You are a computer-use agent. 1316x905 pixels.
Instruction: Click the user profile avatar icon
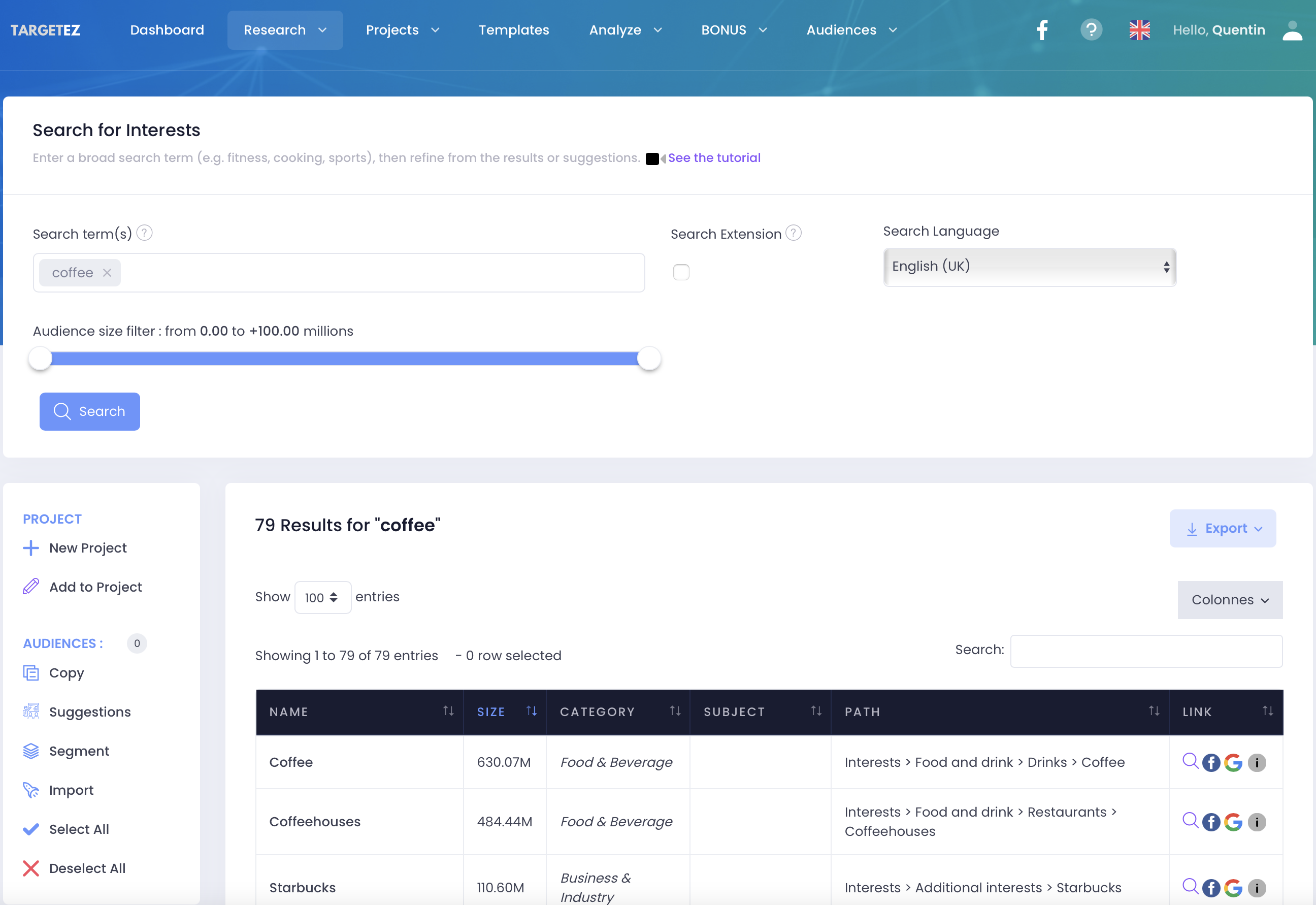(x=1292, y=30)
